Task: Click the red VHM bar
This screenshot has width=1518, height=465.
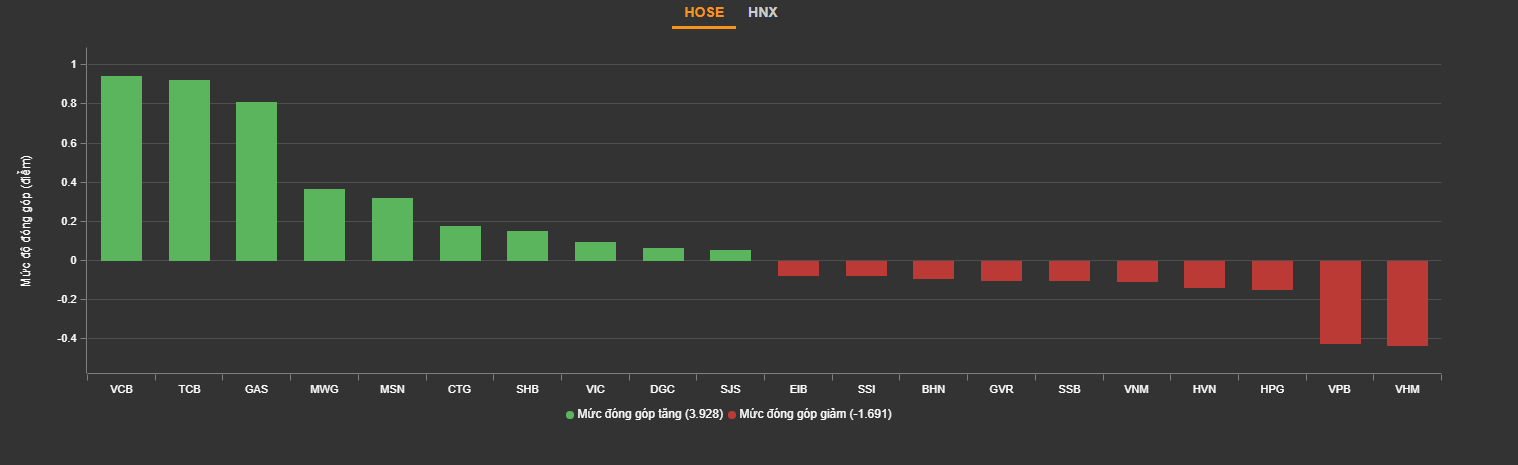Action: 1407,303
